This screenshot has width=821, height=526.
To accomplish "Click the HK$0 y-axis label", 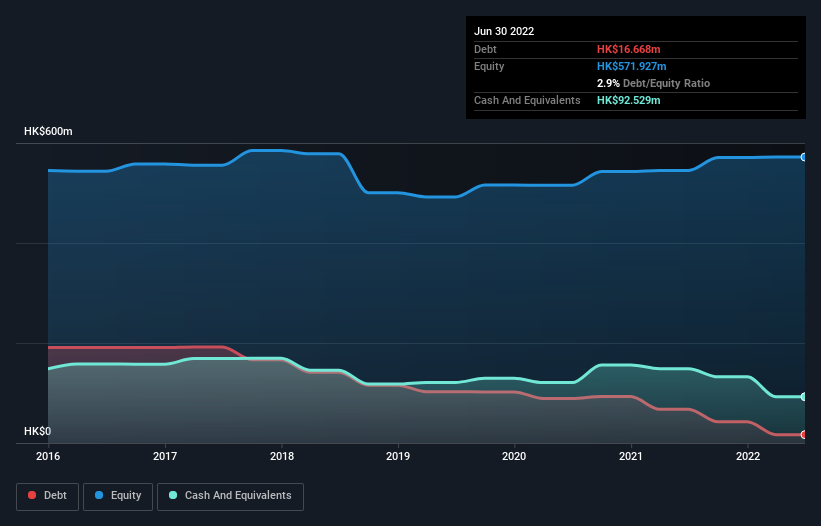I will tap(38, 431).
